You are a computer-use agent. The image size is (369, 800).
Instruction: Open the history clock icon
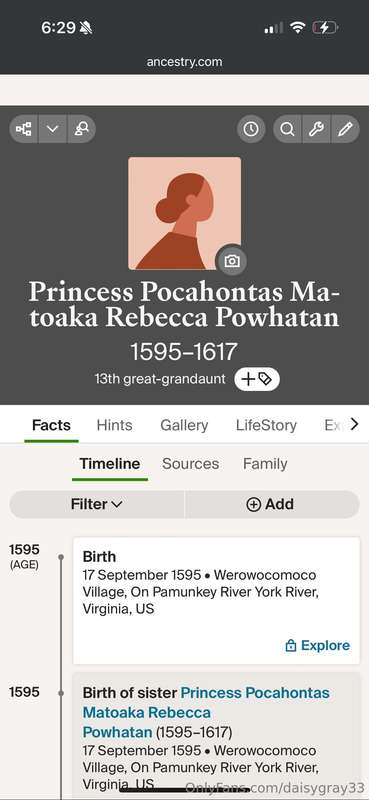click(x=251, y=129)
